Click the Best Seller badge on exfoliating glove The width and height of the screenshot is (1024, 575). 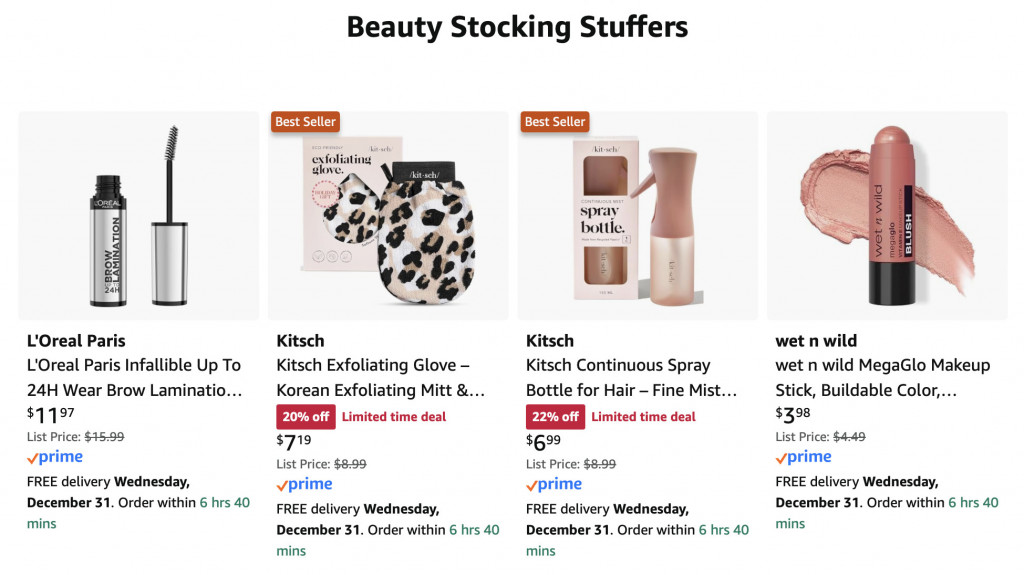[x=306, y=122]
